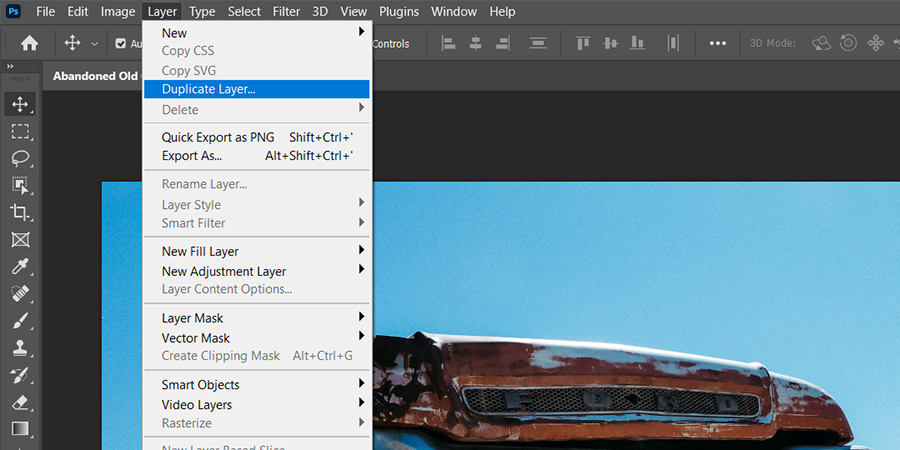
Task: Open the Plugins menu
Action: [x=399, y=11]
